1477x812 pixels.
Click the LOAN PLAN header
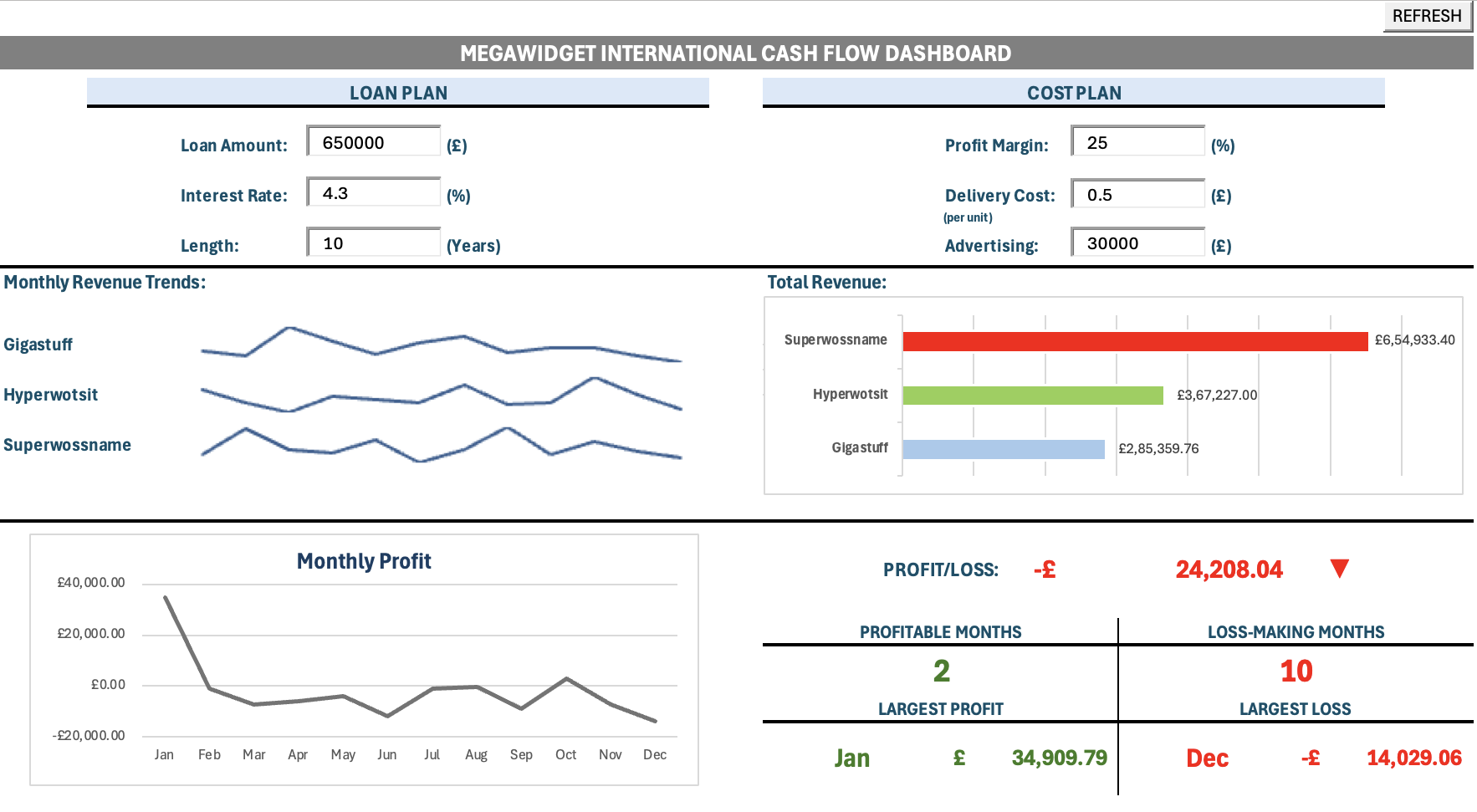[398, 93]
